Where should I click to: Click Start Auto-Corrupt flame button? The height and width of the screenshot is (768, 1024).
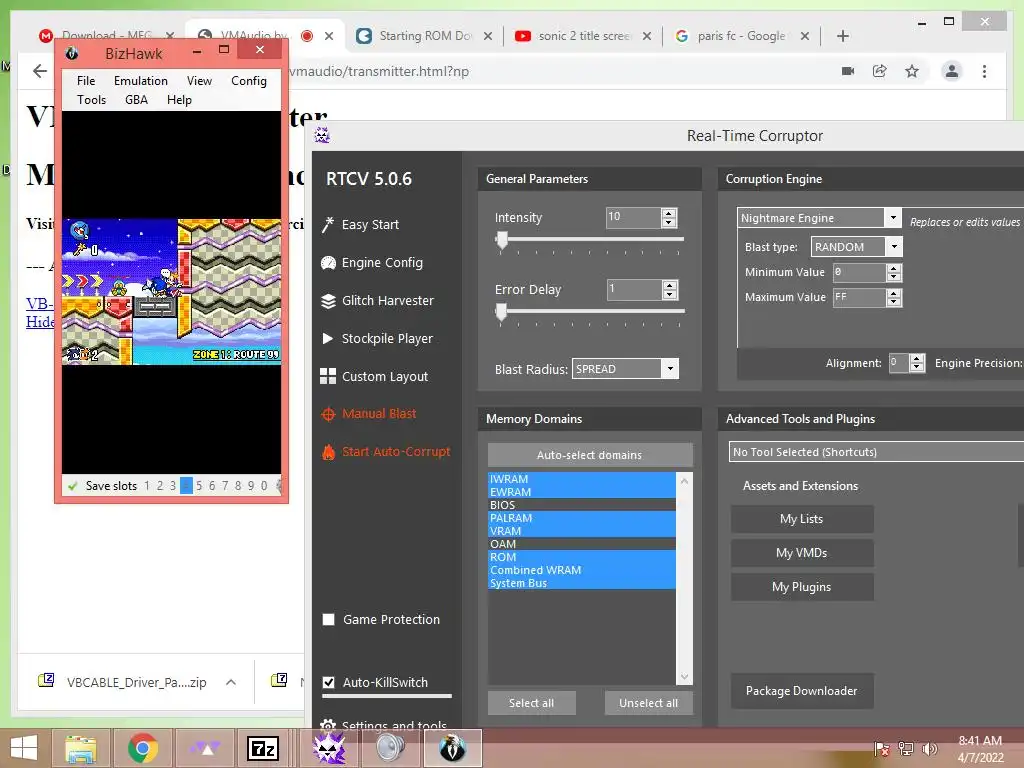tap(328, 451)
